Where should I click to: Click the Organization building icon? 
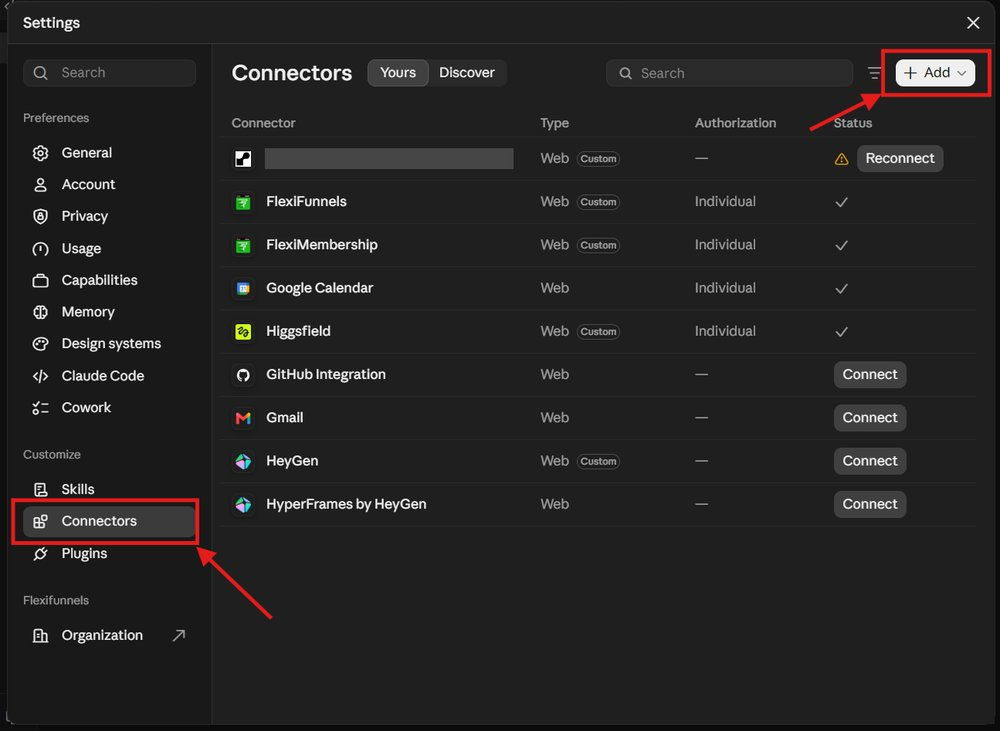[40, 635]
